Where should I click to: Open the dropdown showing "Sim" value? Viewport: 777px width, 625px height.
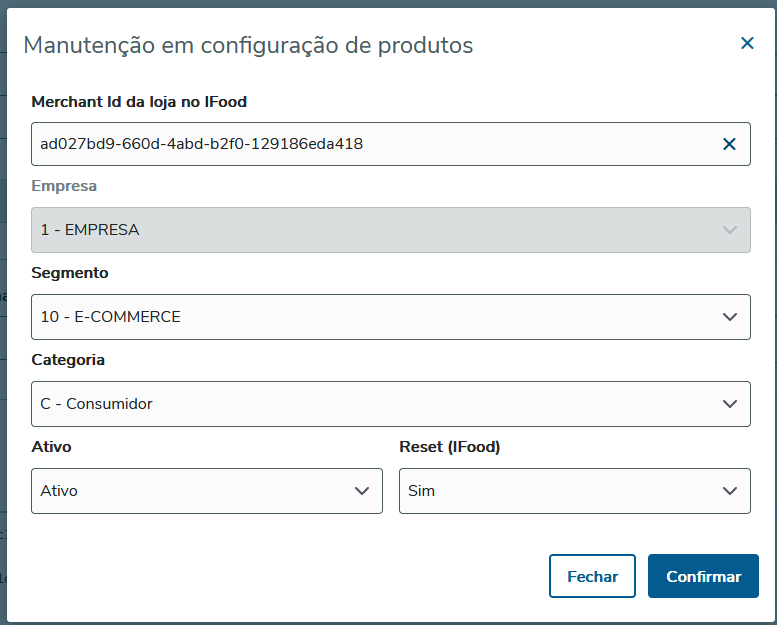pos(560,491)
